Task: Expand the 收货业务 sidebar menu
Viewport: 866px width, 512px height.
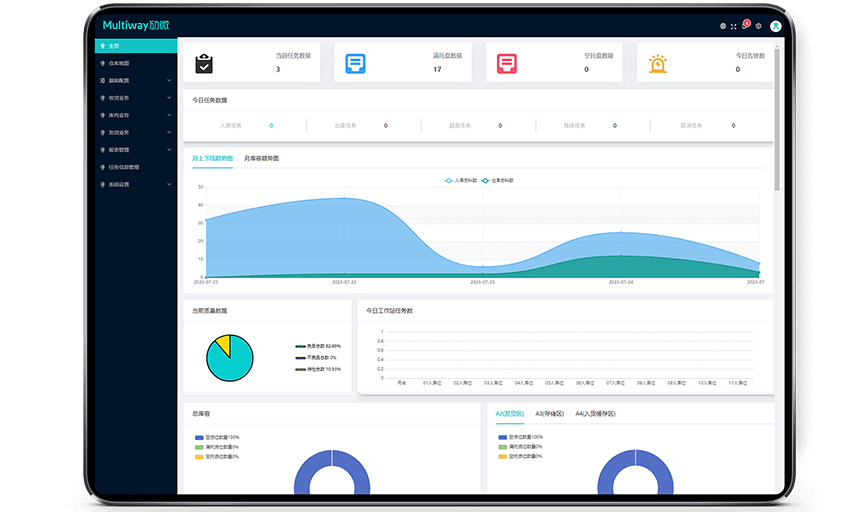Action: point(125,98)
